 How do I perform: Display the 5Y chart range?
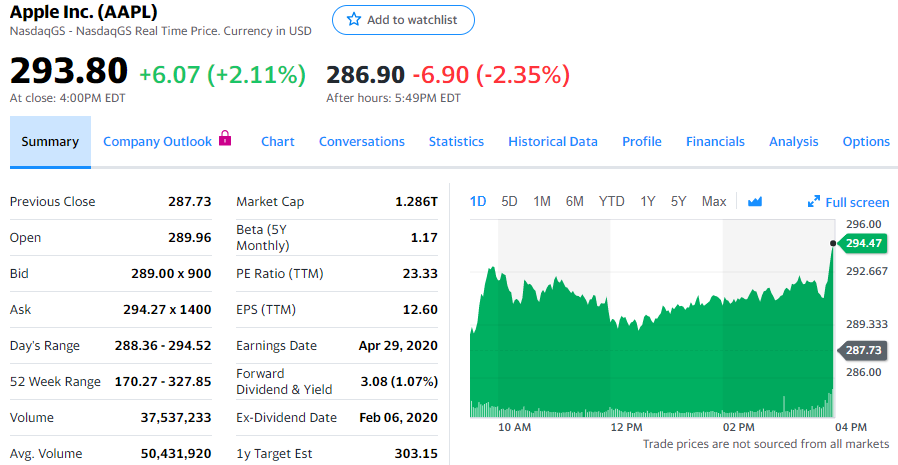pyautogui.click(x=679, y=201)
